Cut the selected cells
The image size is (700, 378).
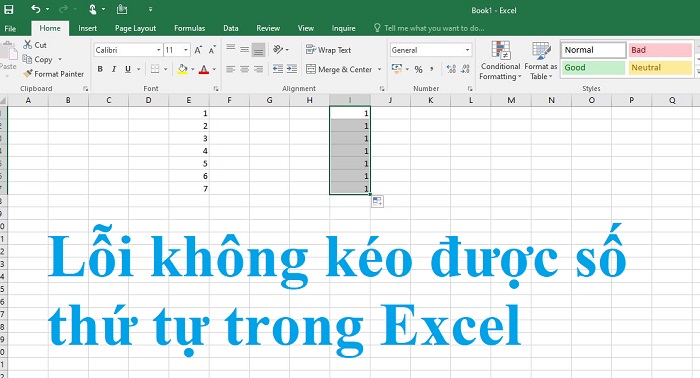click(35, 45)
